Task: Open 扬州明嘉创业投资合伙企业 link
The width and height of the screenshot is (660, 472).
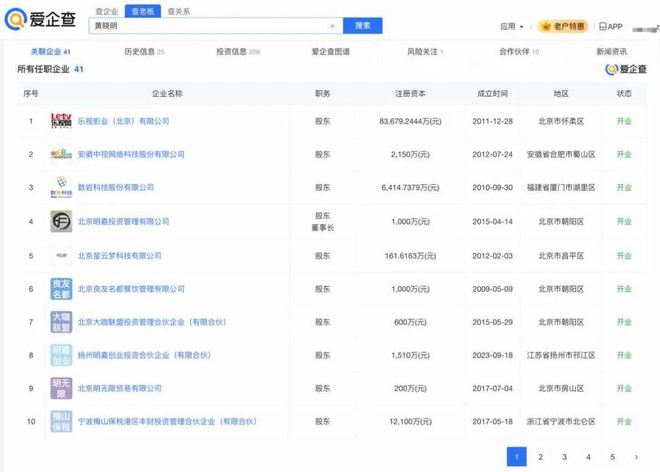Action: pyautogui.click(x=144, y=355)
